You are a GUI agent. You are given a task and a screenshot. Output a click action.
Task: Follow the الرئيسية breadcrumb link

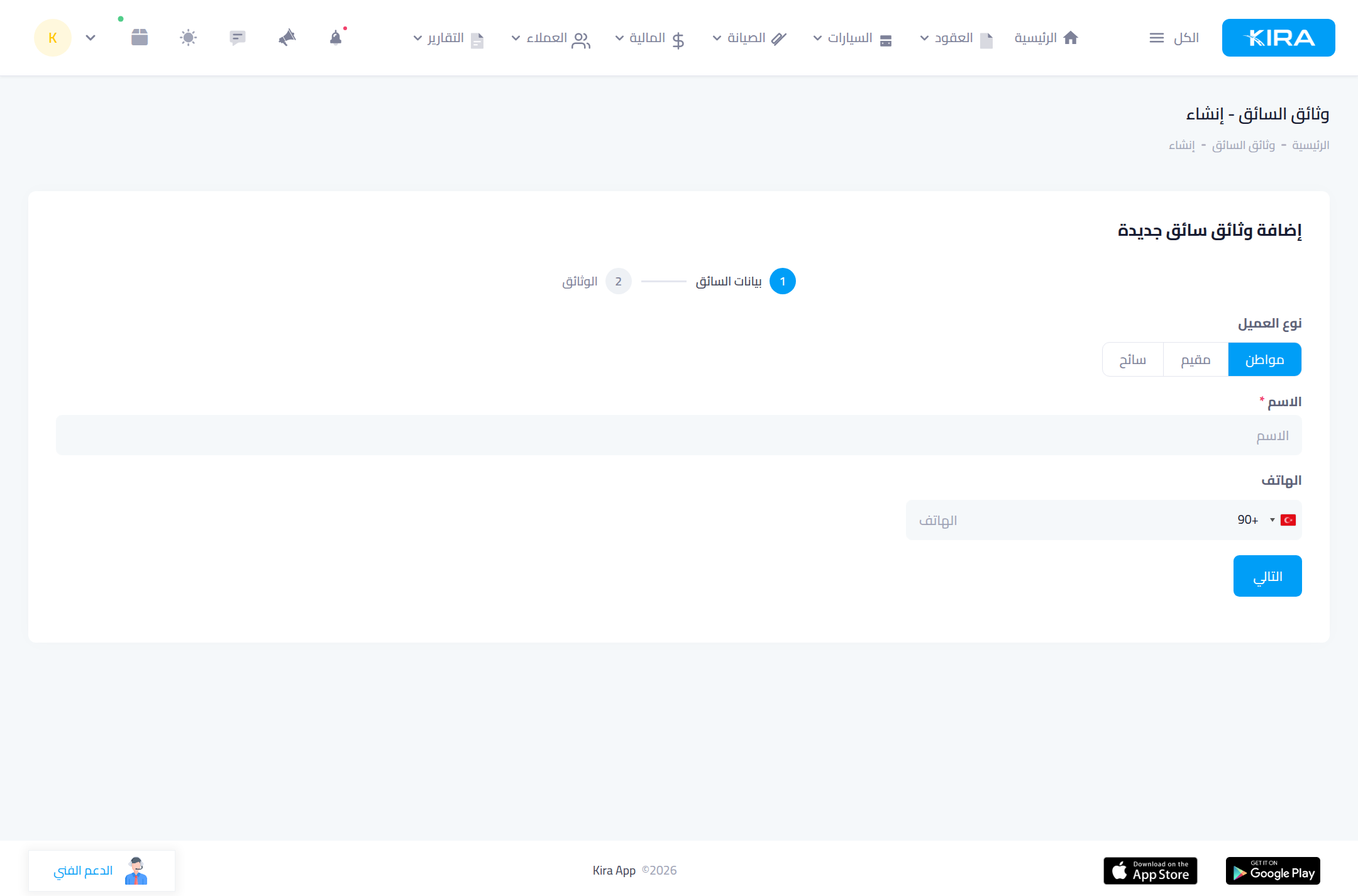[x=1310, y=145]
